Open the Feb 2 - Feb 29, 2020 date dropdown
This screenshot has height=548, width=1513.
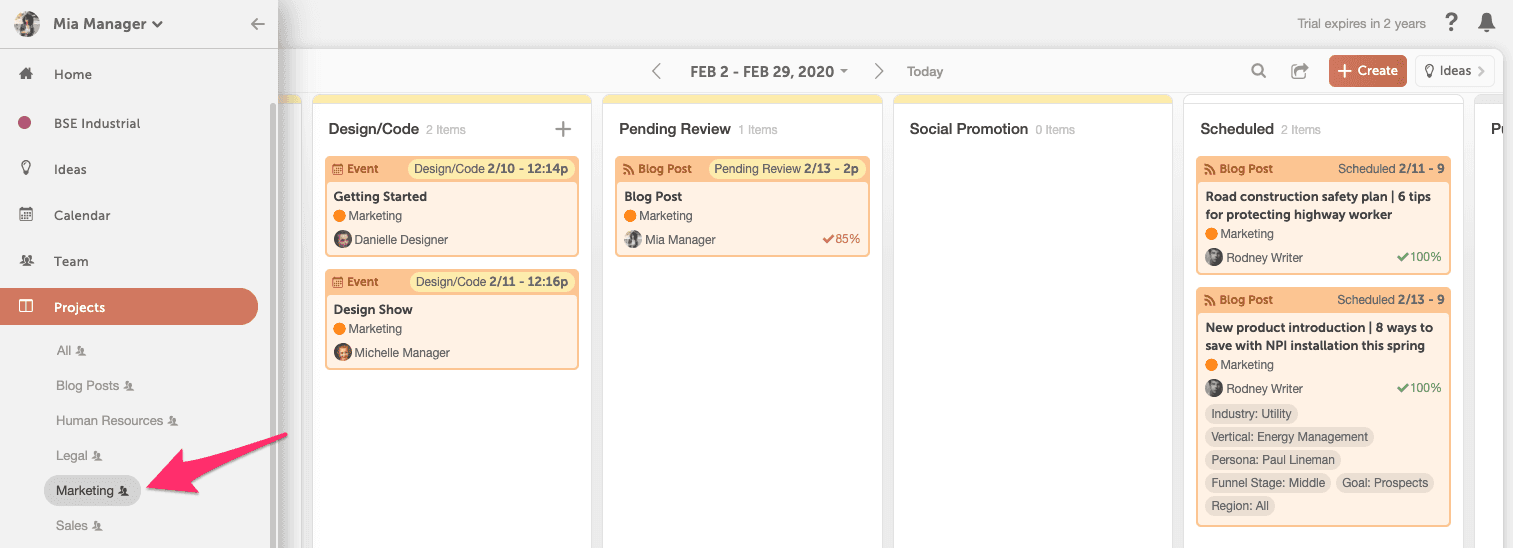click(768, 71)
